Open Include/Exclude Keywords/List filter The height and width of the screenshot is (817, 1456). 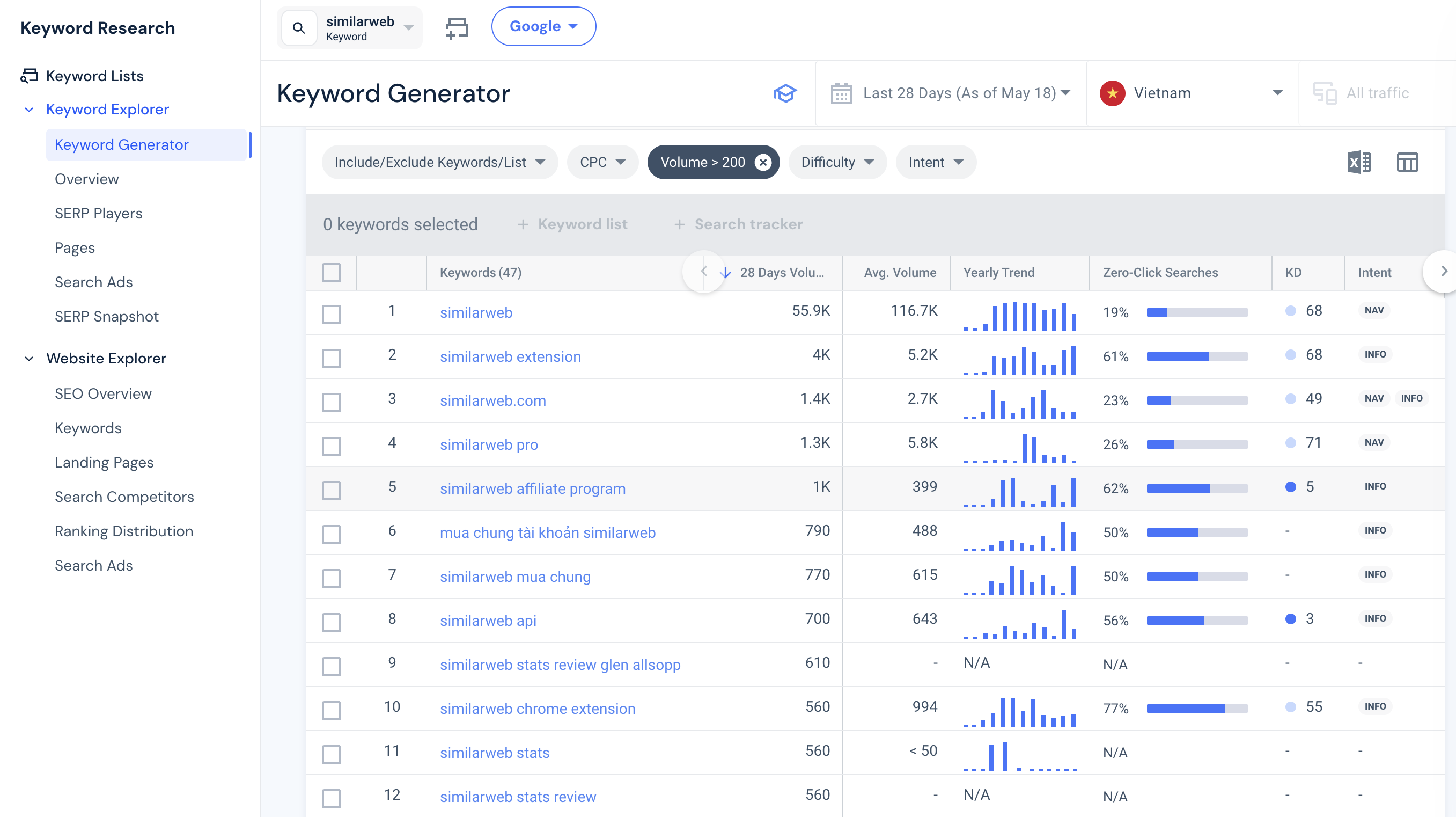[440, 162]
